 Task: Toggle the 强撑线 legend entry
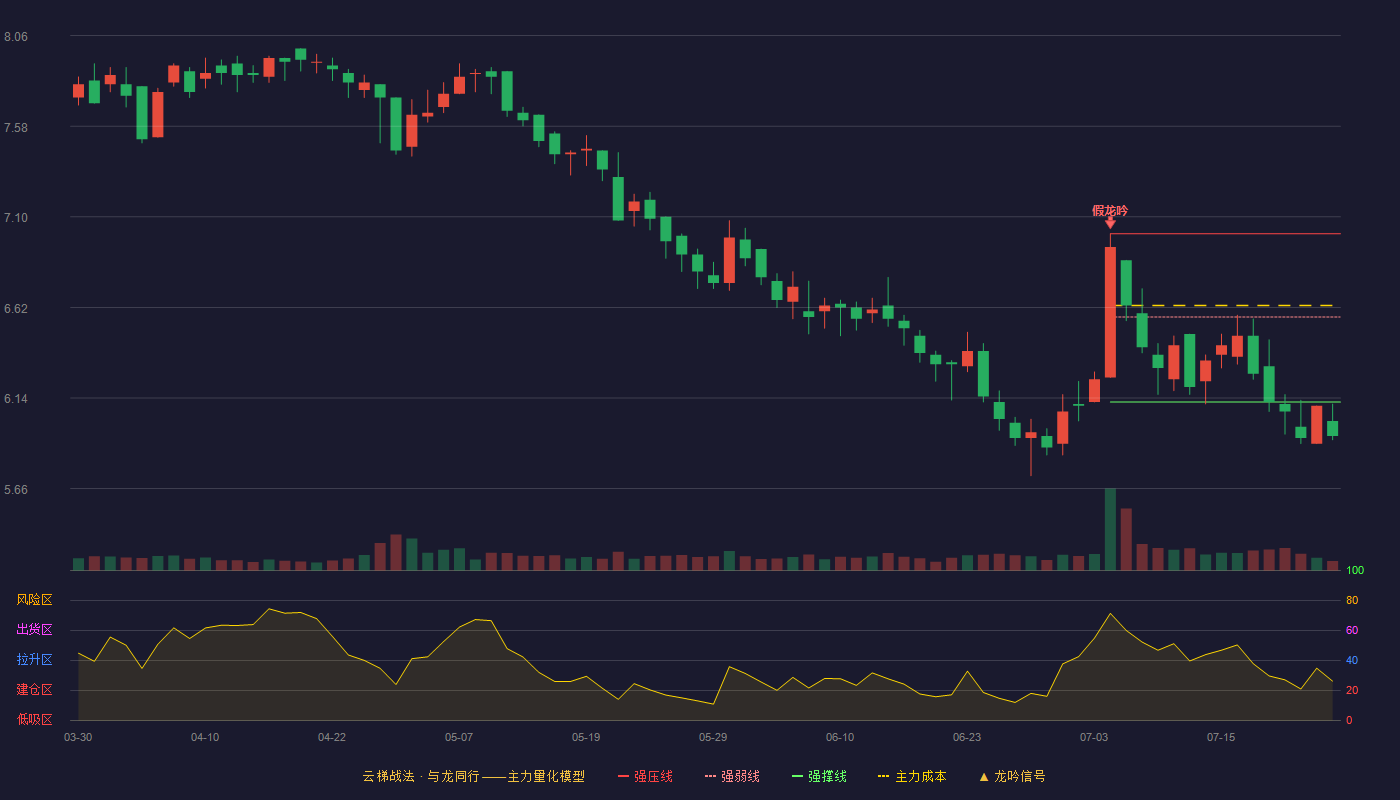(819, 776)
